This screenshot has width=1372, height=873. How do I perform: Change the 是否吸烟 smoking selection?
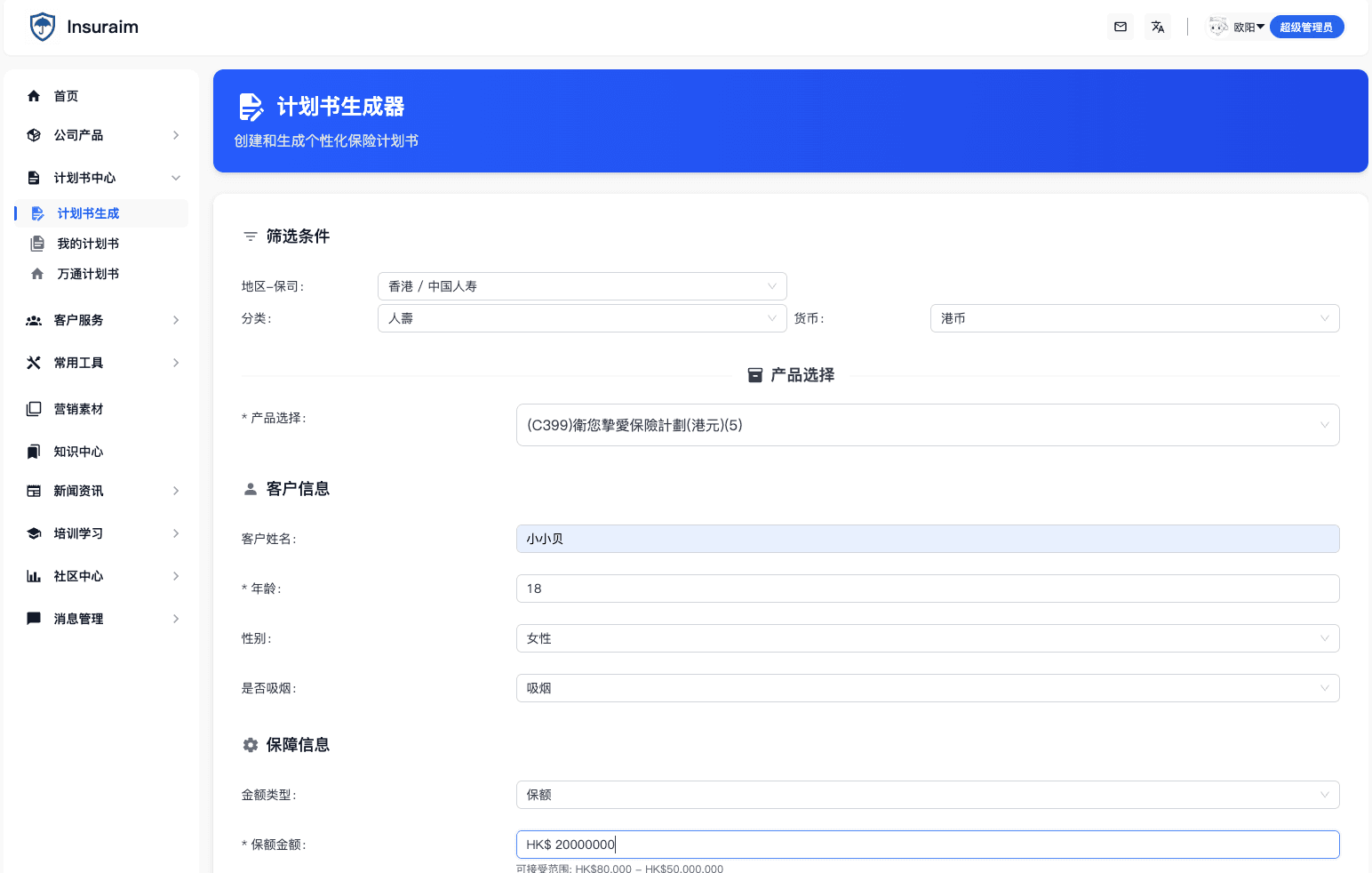tap(928, 687)
